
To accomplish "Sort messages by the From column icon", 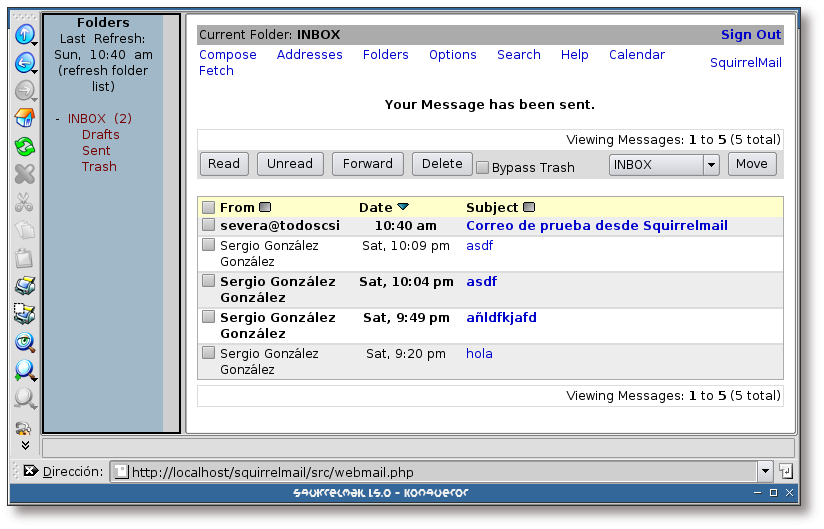I will pyautogui.click(x=265, y=208).
